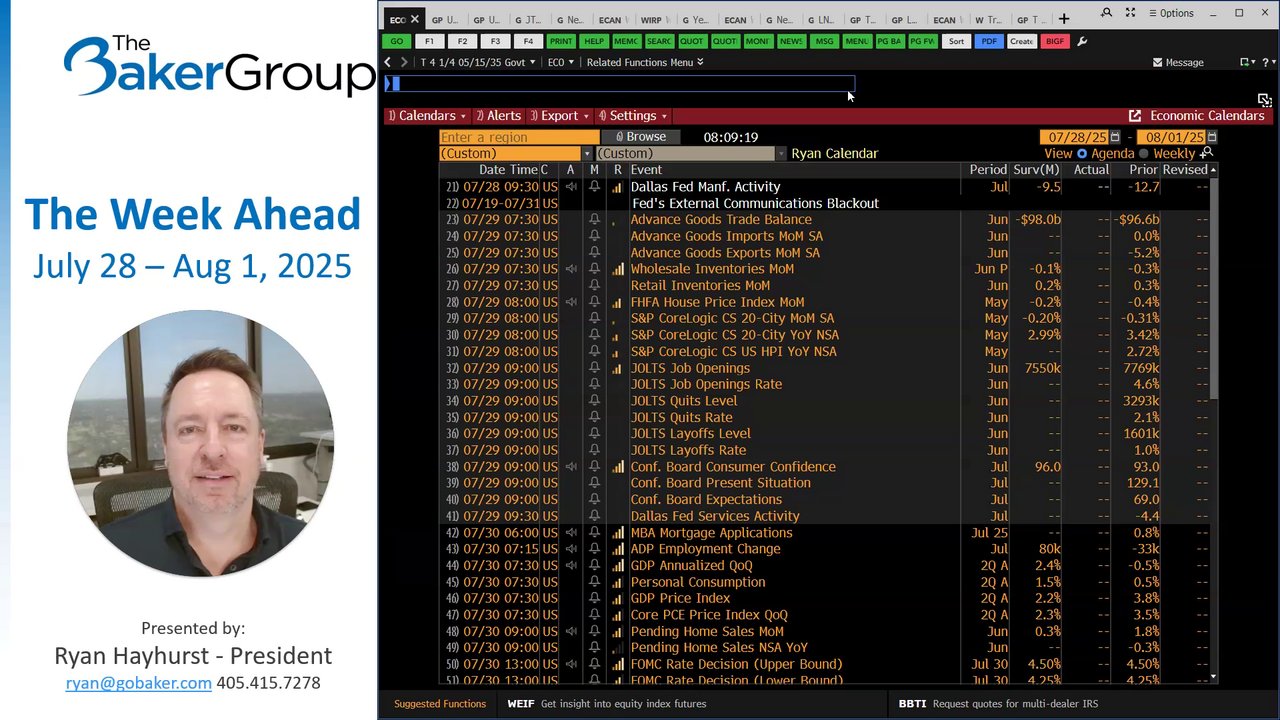Click the Sort button

pyautogui.click(x=957, y=41)
